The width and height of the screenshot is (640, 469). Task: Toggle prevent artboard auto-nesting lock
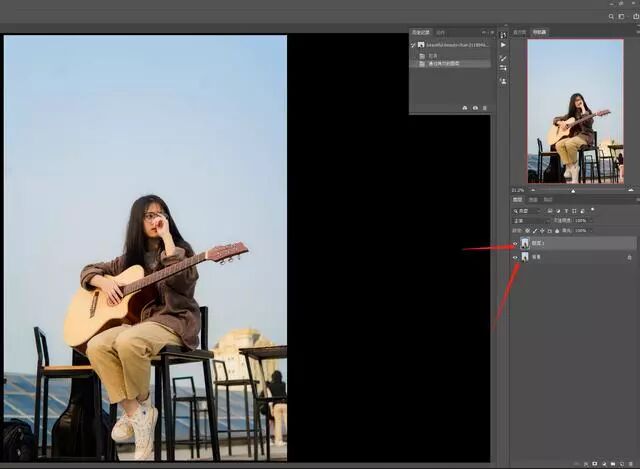[x=550, y=231]
